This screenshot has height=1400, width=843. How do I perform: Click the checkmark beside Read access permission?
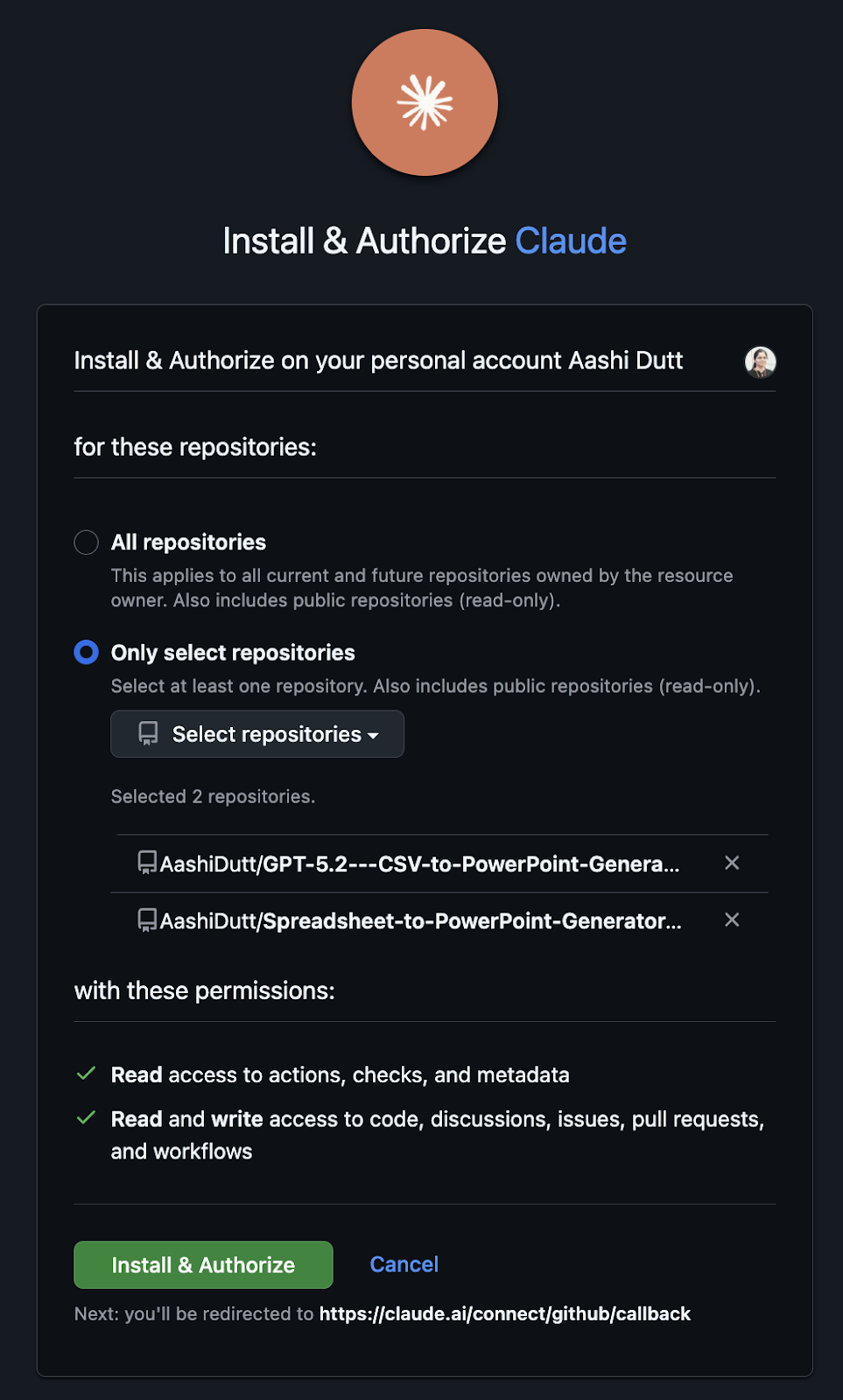click(x=86, y=1073)
